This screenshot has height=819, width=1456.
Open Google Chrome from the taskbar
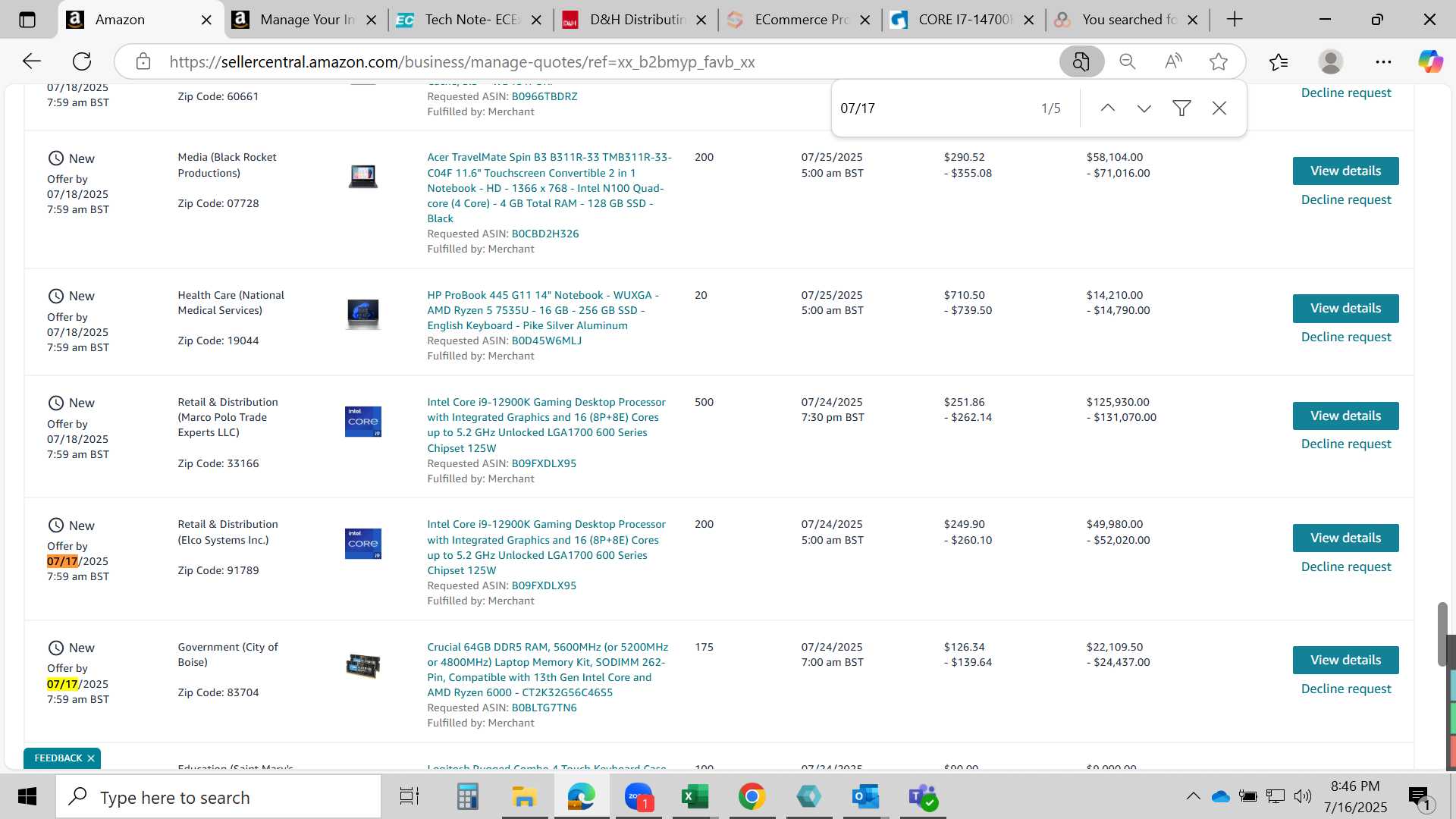752,797
